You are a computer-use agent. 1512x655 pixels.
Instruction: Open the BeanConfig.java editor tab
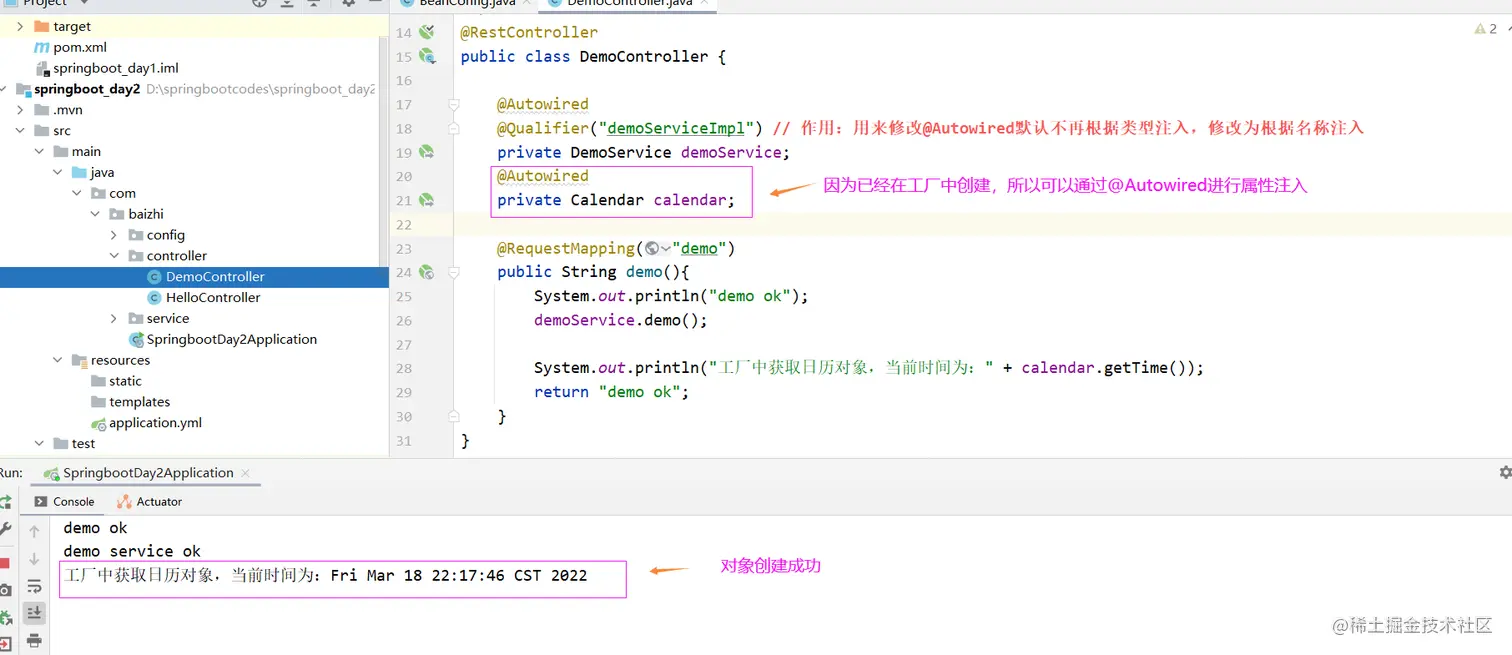[465, 4]
